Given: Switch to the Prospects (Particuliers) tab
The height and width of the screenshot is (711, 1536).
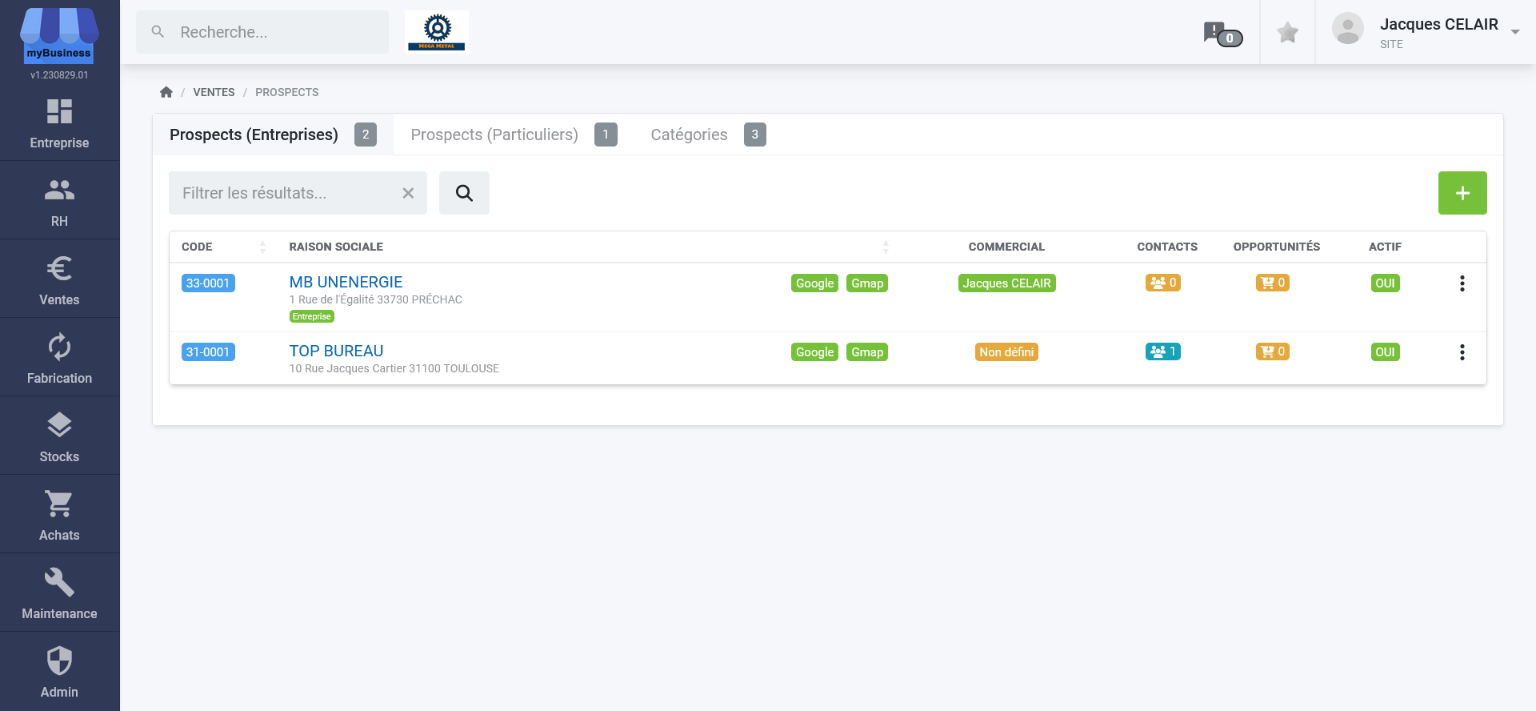Looking at the screenshot, I should pyautogui.click(x=514, y=135).
